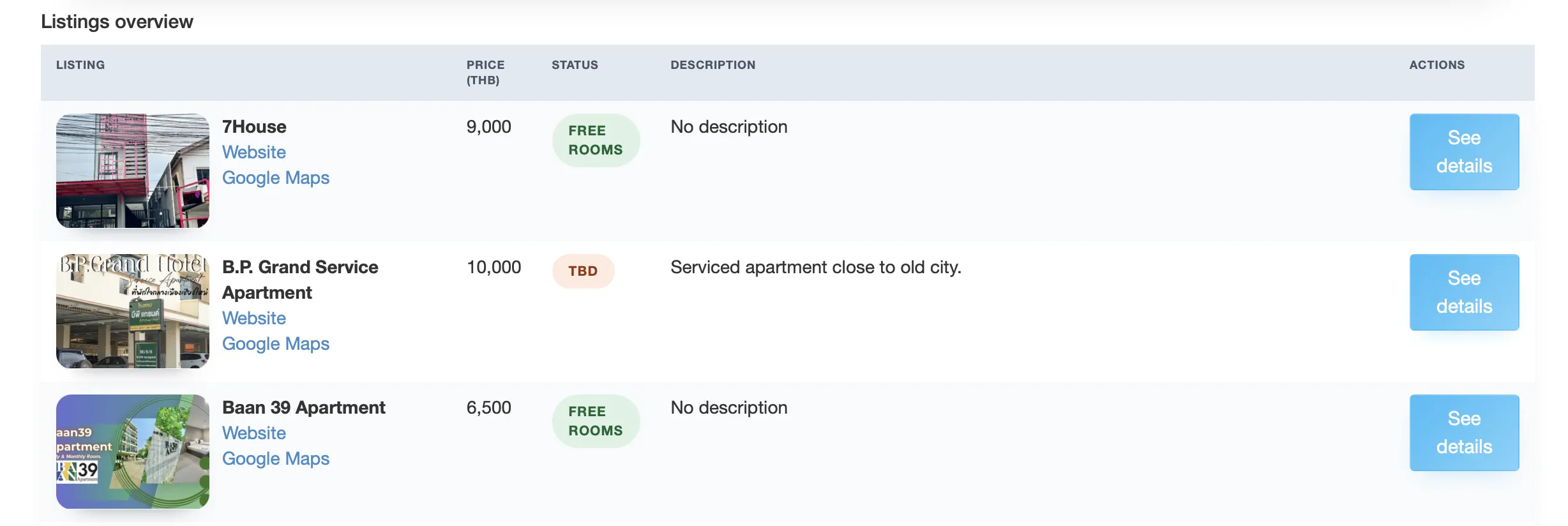
Task: Click the Price (THB) column header
Action: (x=485, y=72)
